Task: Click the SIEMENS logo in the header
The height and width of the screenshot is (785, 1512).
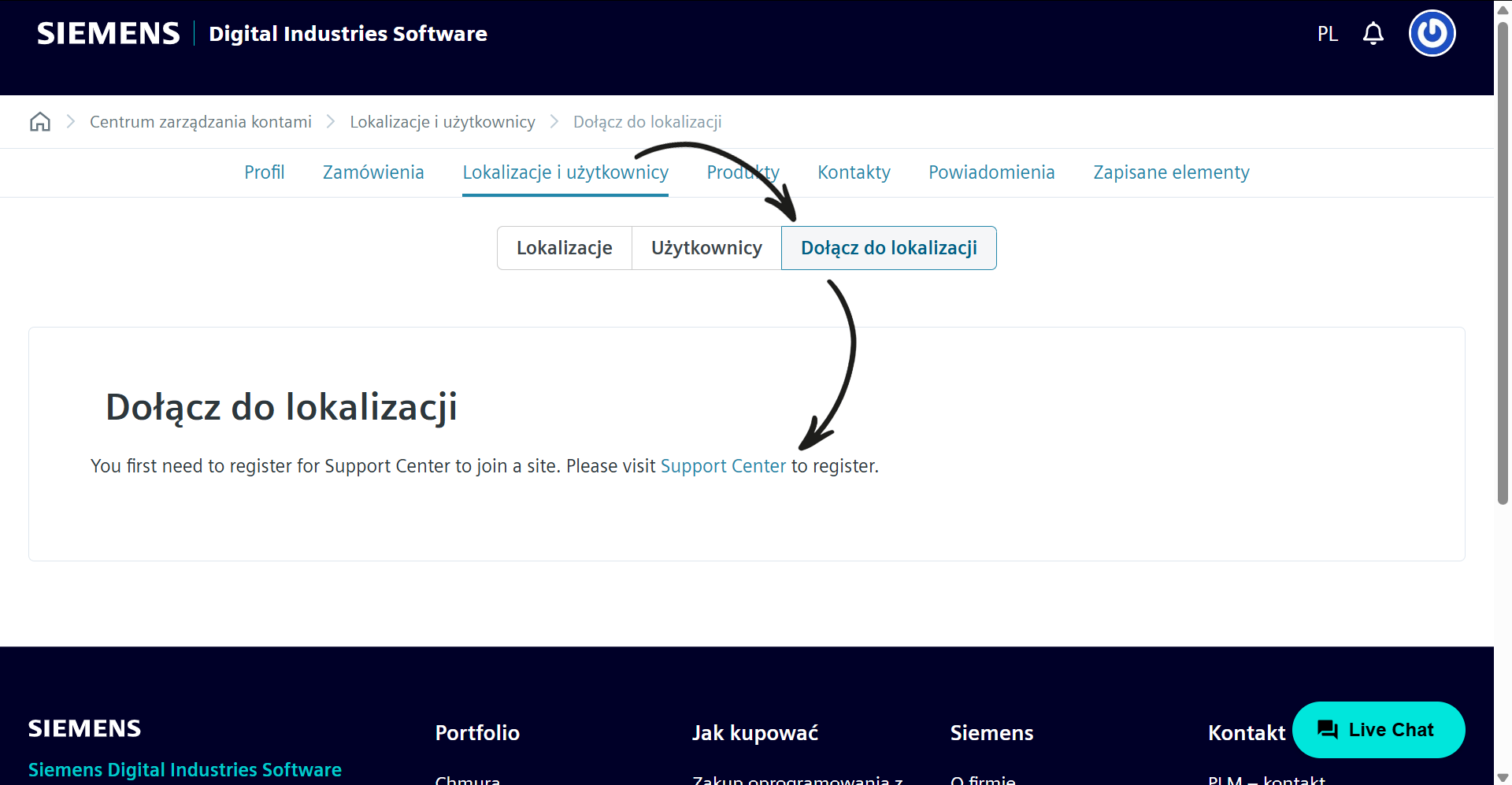Action: [109, 34]
